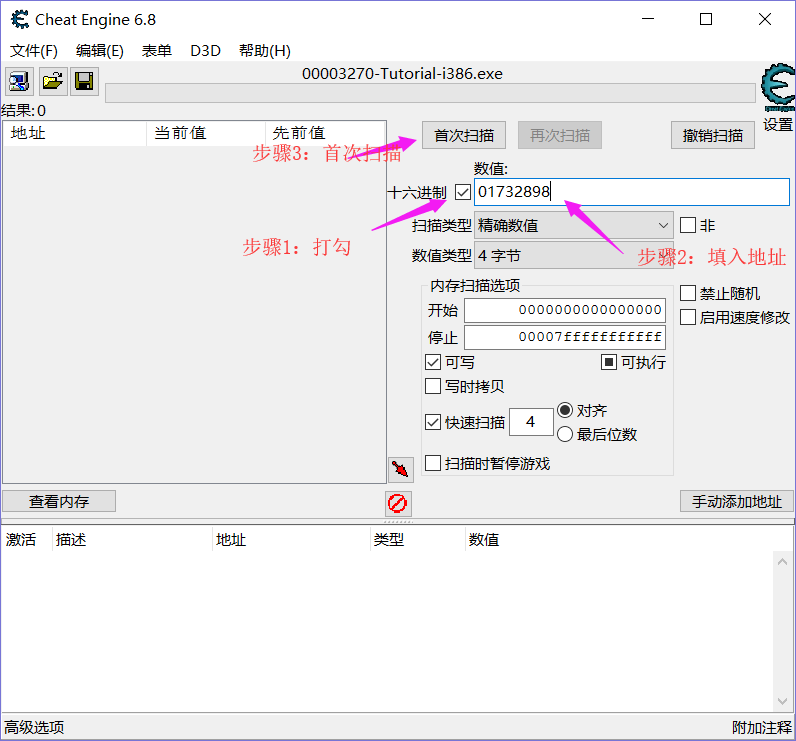The image size is (796, 741).
Task: Open the 编辑(E) menu
Action: coord(100,51)
